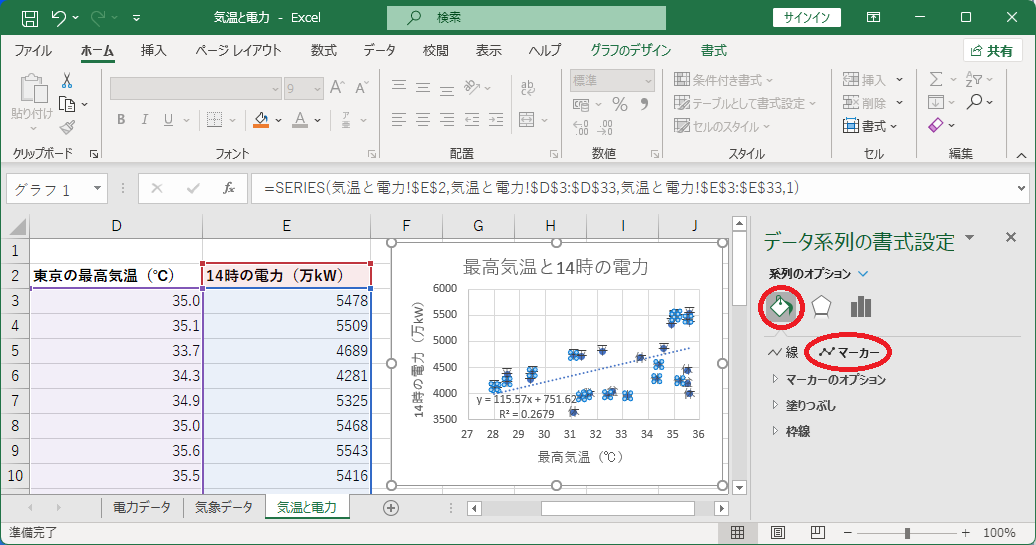Toggle Italic formatting
The image size is (1036, 545).
pyautogui.click(x=145, y=120)
